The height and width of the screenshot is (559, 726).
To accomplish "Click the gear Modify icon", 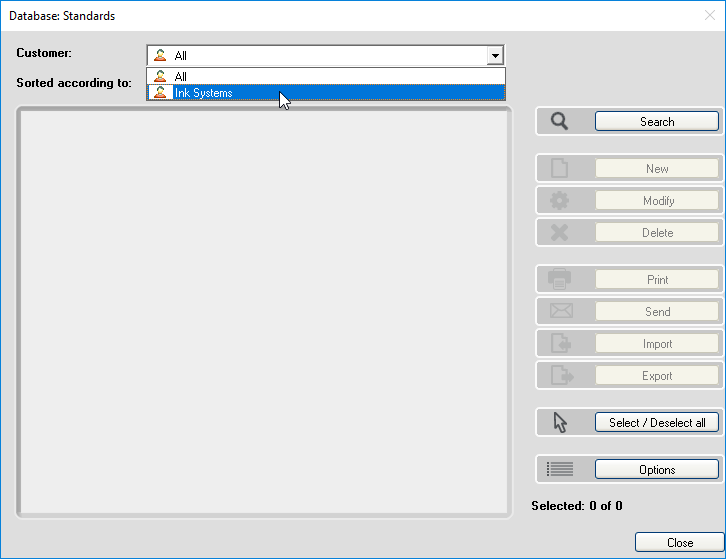I will point(559,201).
